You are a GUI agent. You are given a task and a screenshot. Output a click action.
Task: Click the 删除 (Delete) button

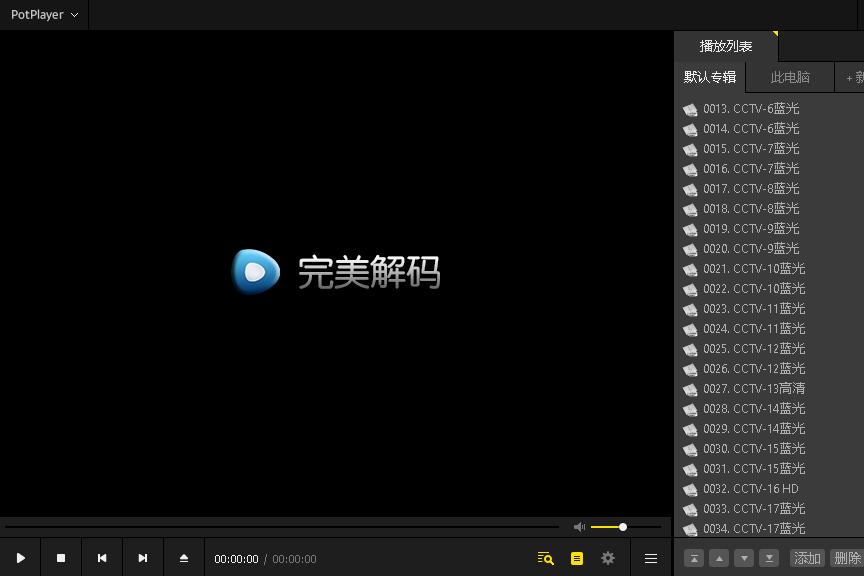[x=846, y=558]
